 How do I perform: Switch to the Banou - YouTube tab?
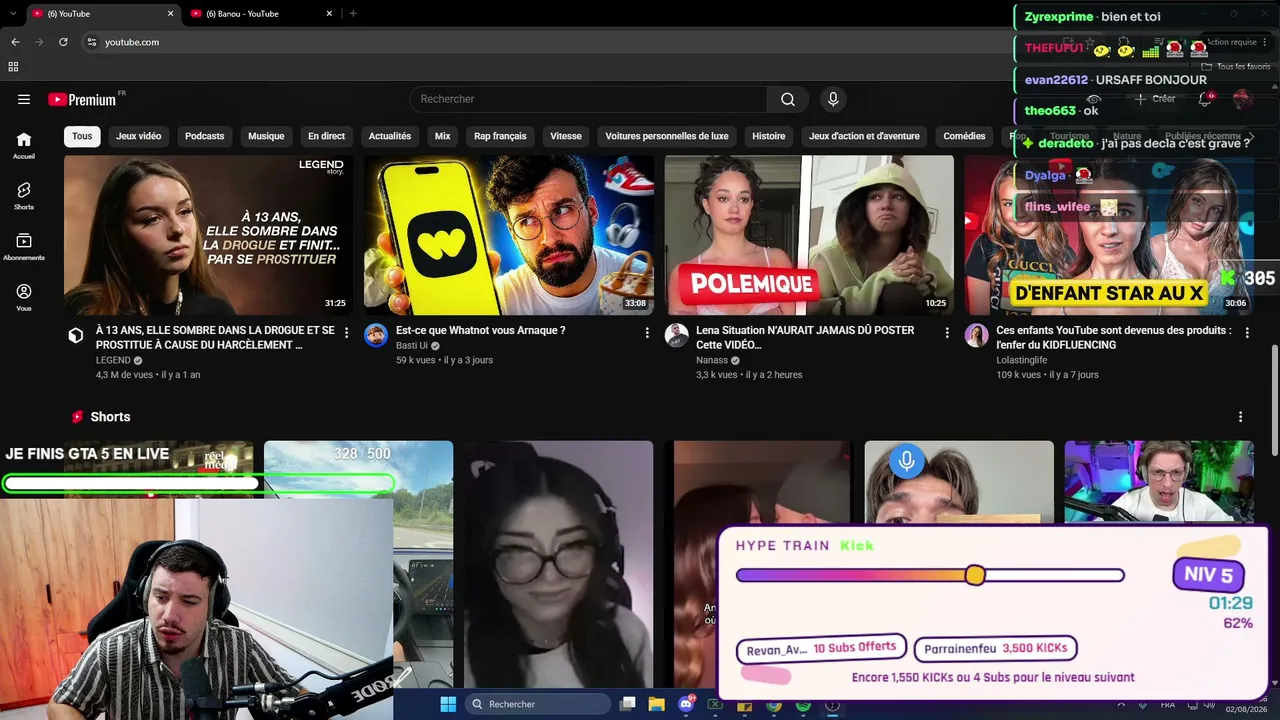pyautogui.click(x=262, y=13)
